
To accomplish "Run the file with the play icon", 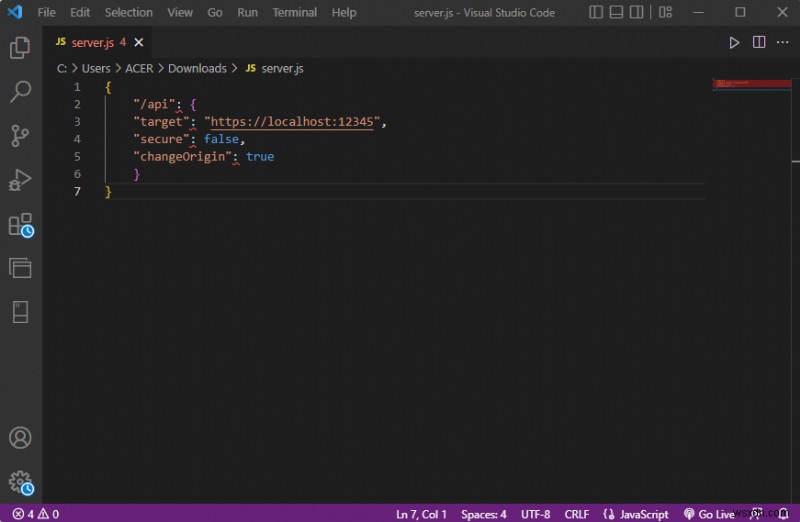I will 734,42.
